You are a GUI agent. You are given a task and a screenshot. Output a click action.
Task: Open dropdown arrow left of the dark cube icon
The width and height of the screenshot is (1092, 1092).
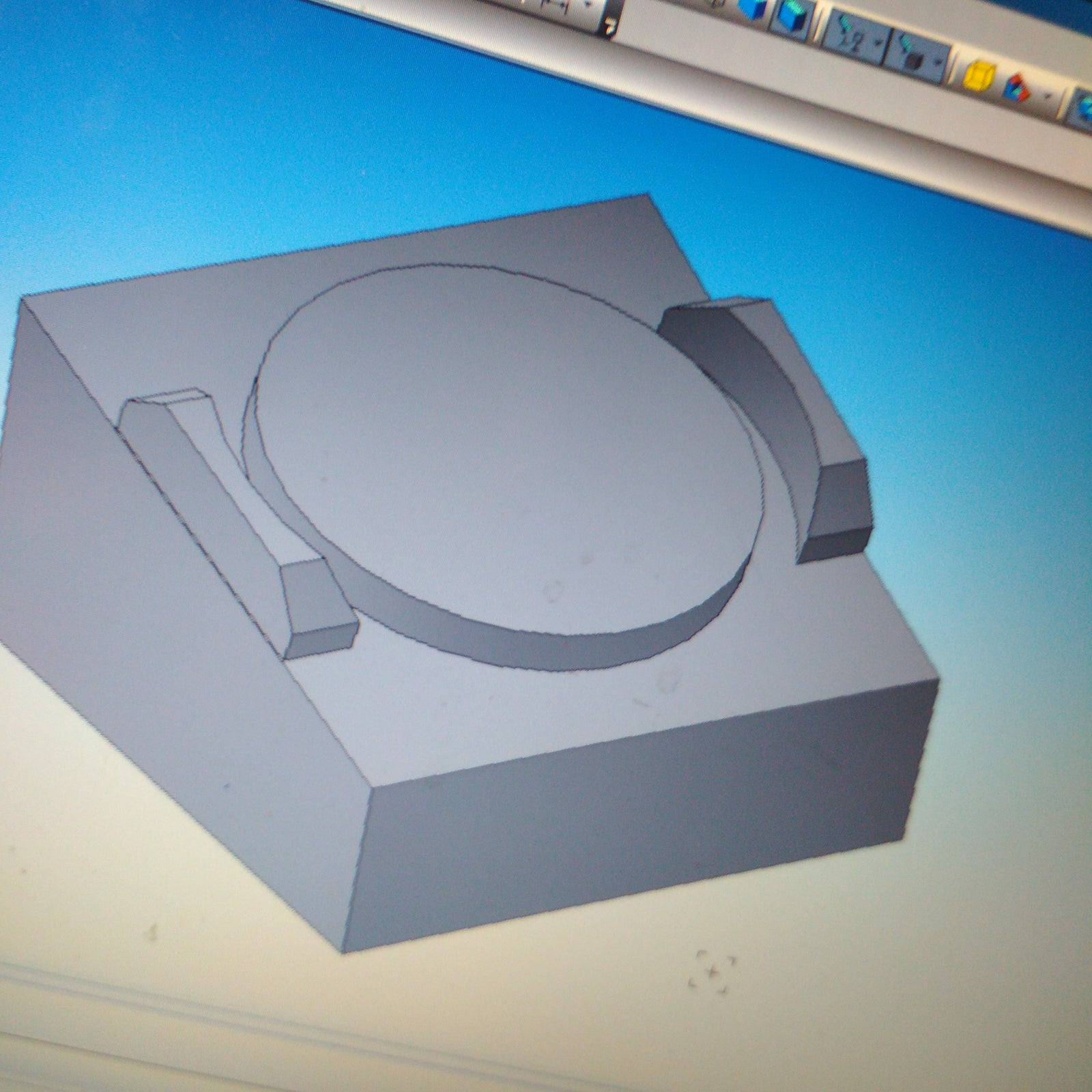tap(879, 44)
